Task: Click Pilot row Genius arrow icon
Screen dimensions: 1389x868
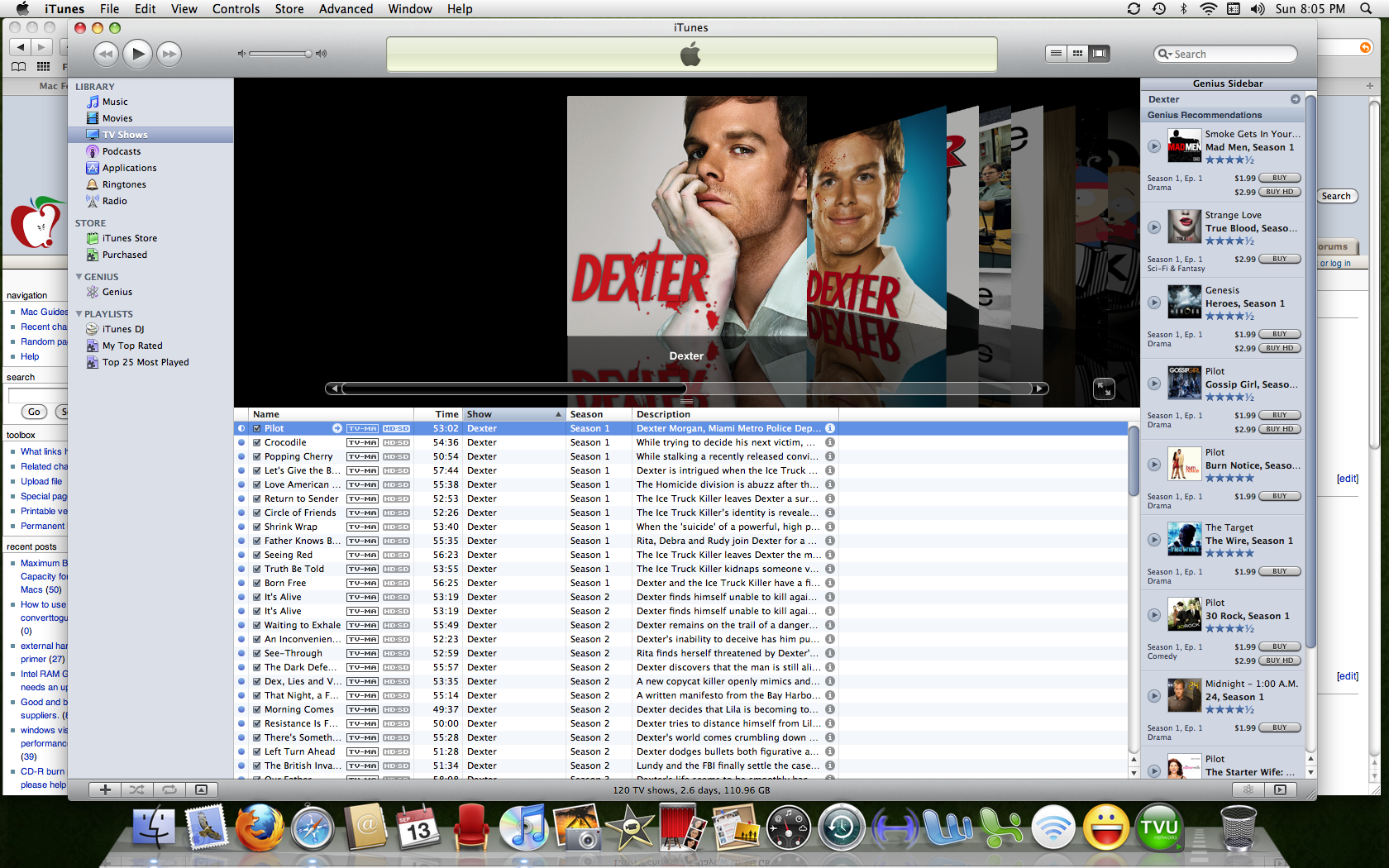Action: pyautogui.click(x=337, y=428)
